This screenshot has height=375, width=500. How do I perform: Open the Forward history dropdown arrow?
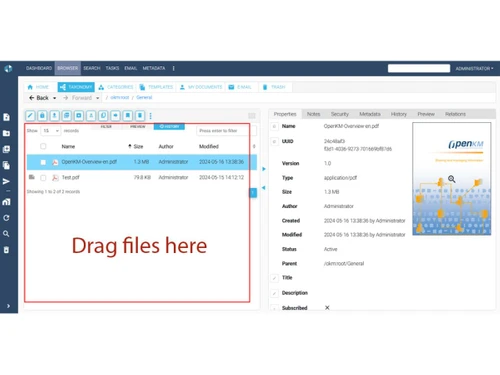97,98
